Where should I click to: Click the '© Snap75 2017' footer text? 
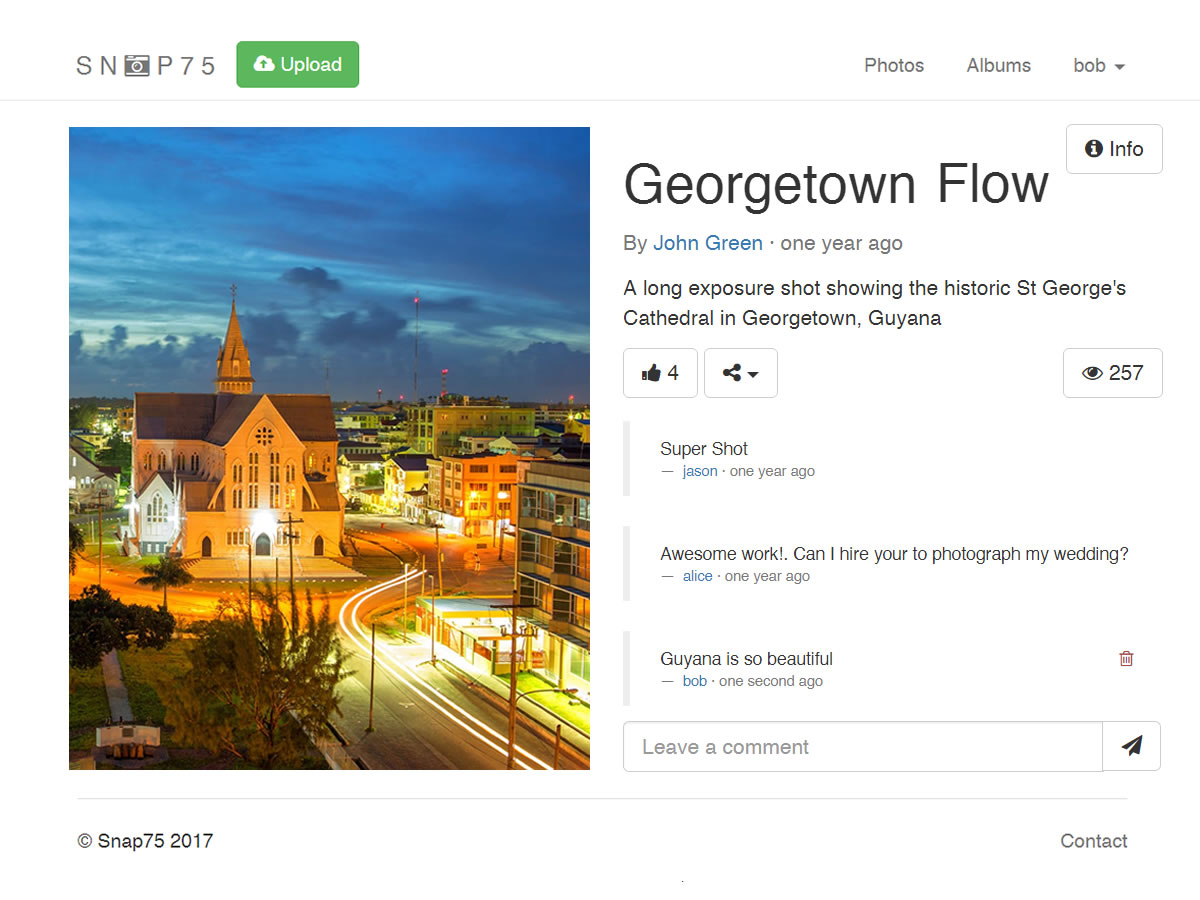145,841
